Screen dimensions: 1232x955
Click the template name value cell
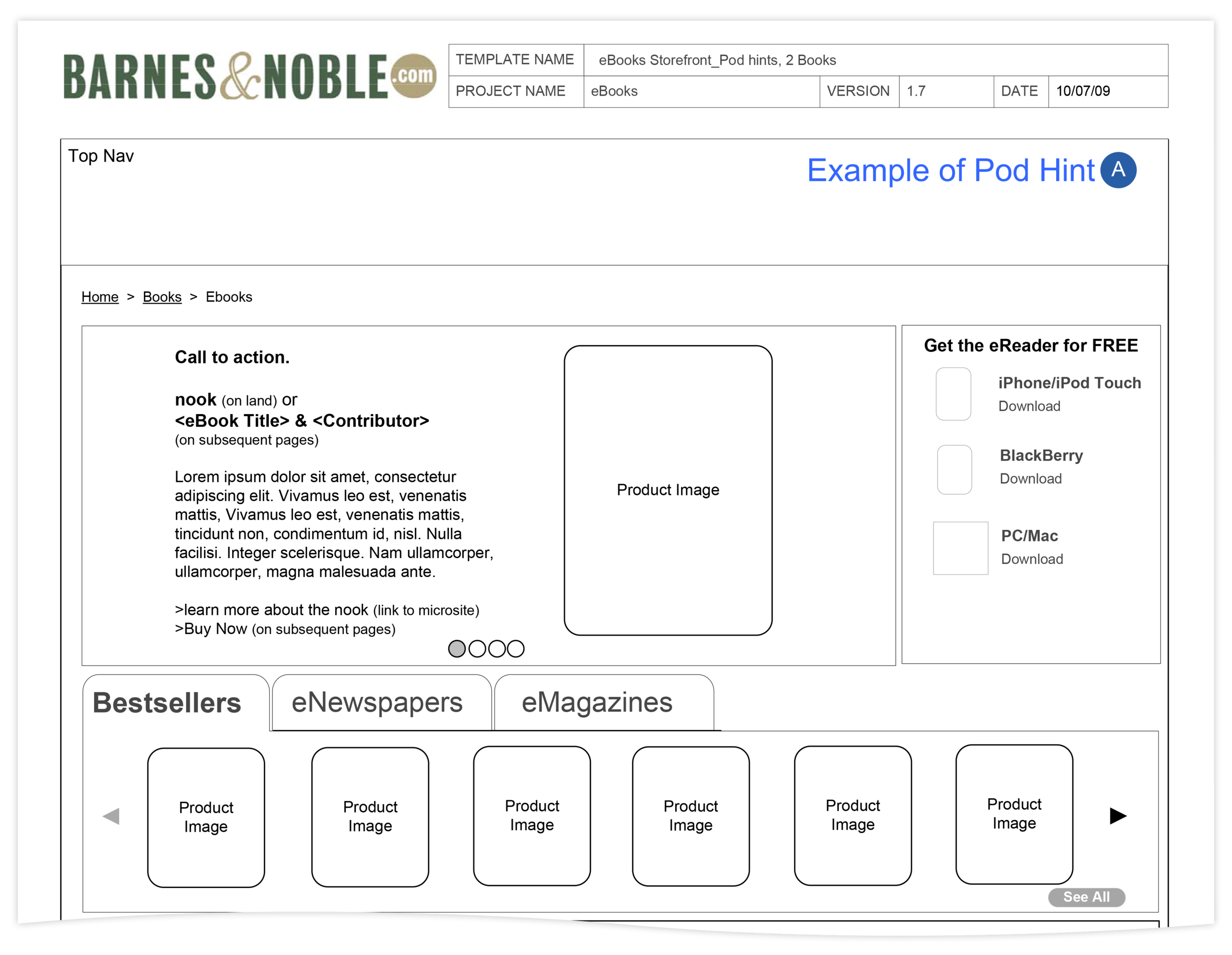(x=876, y=60)
